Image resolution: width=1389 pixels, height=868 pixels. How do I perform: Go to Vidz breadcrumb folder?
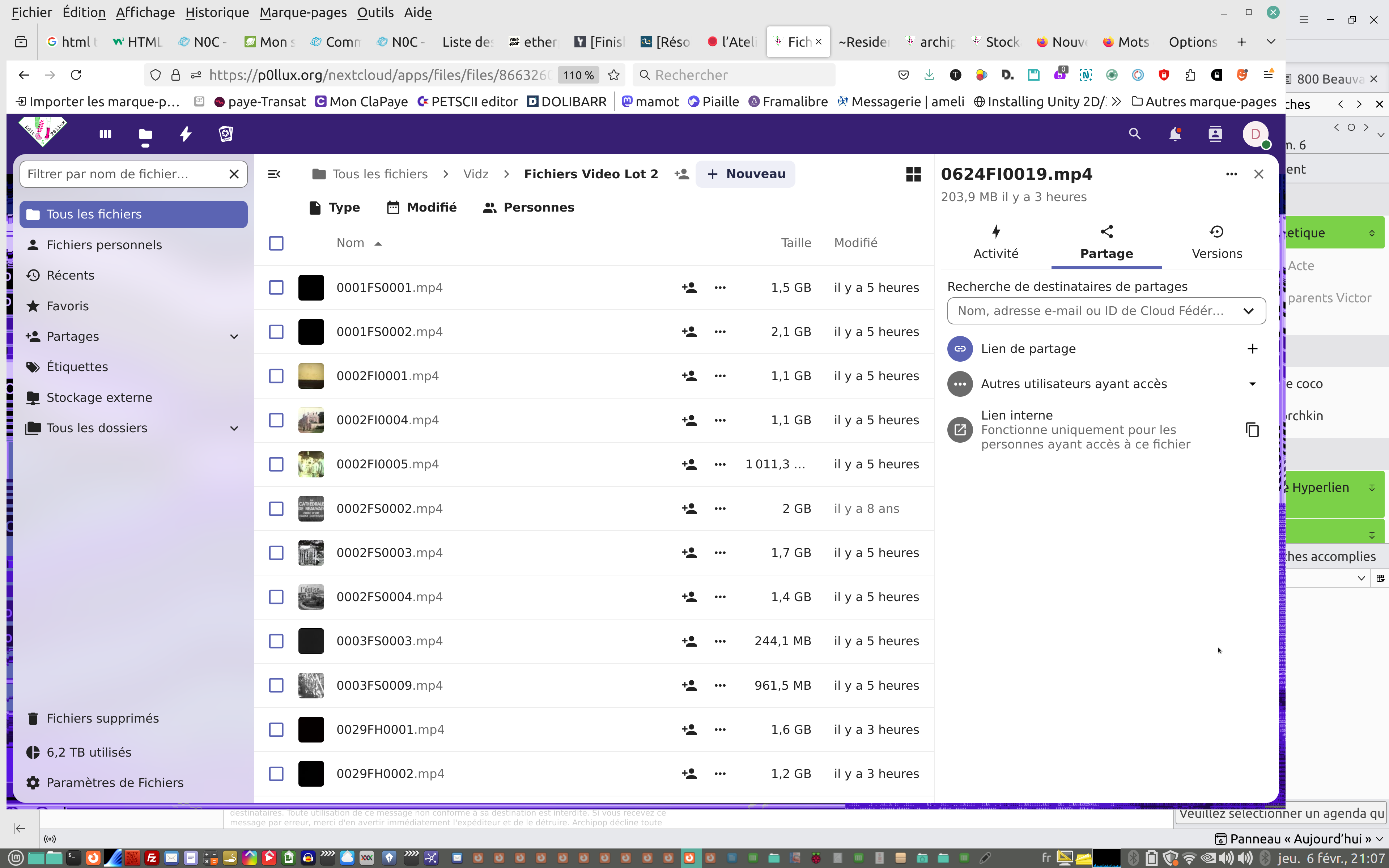[x=475, y=174]
